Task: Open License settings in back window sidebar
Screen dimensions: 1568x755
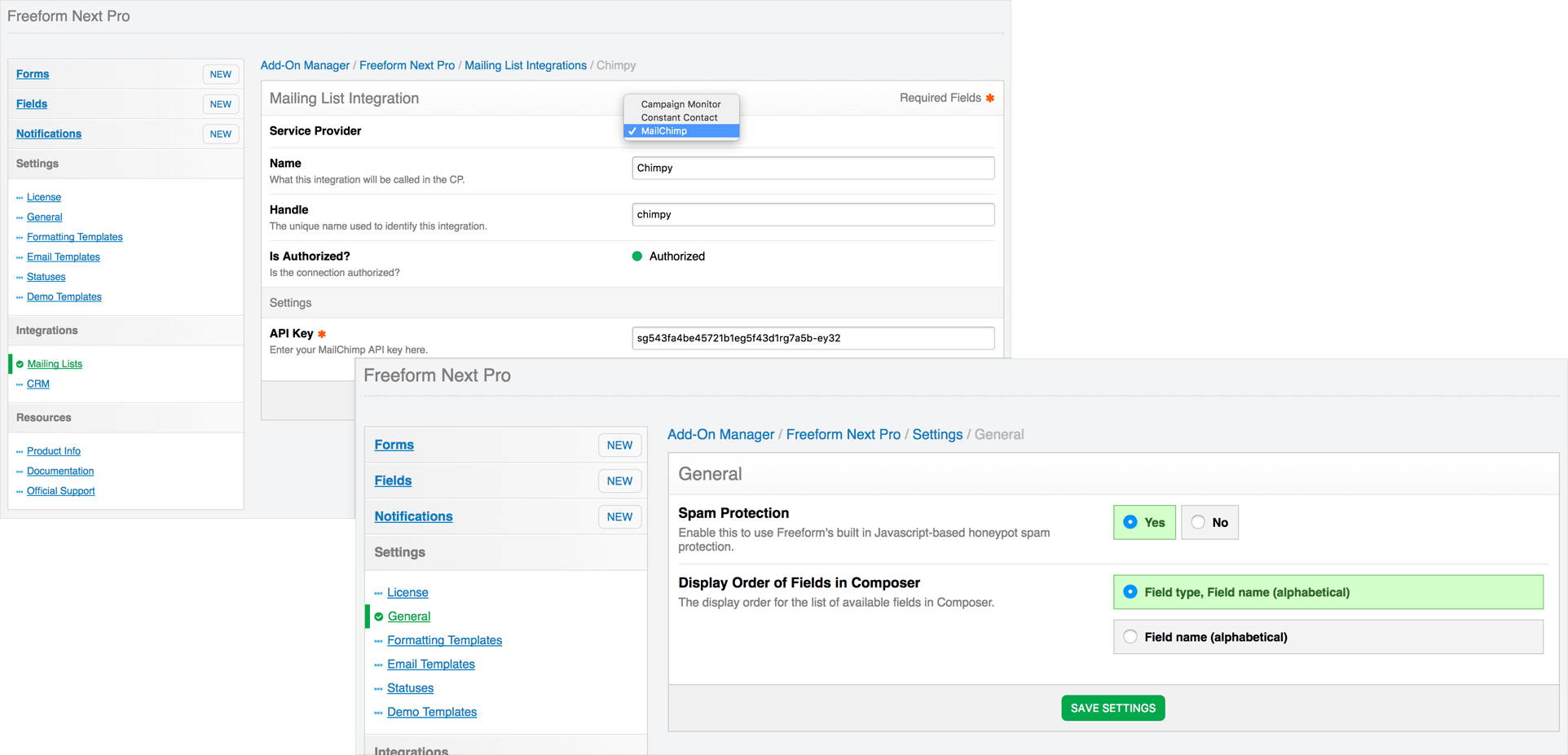Action: pos(44,197)
